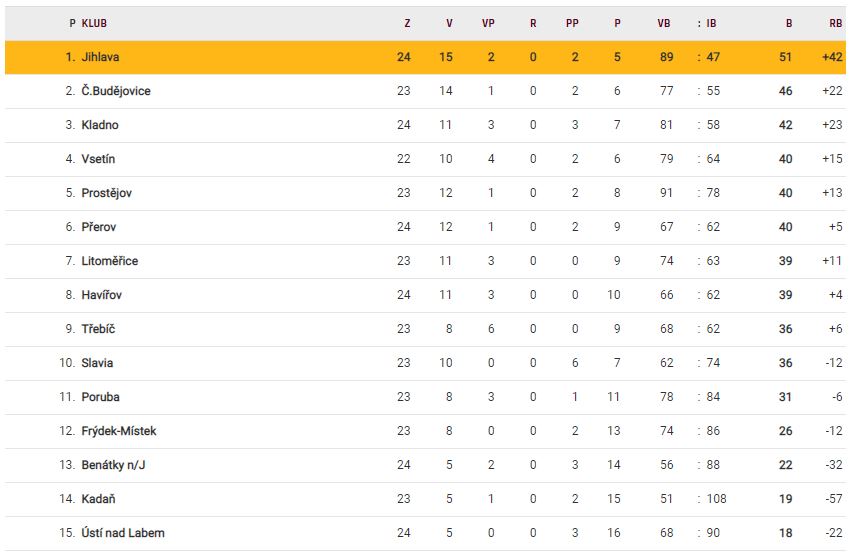Click on Poruba club name
853x558 pixels.
click(x=100, y=397)
